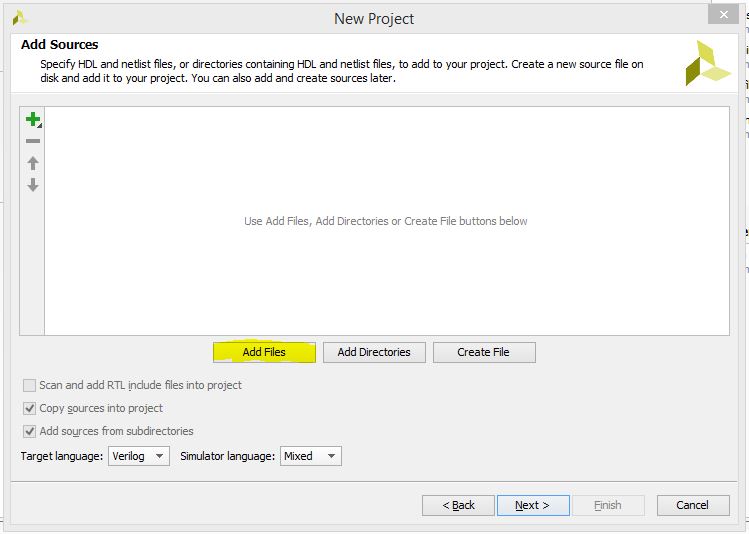Screen dimensions: 749x534
Task: Uncheck Add sources from subdirectories
Action: pyautogui.click(x=30, y=431)
